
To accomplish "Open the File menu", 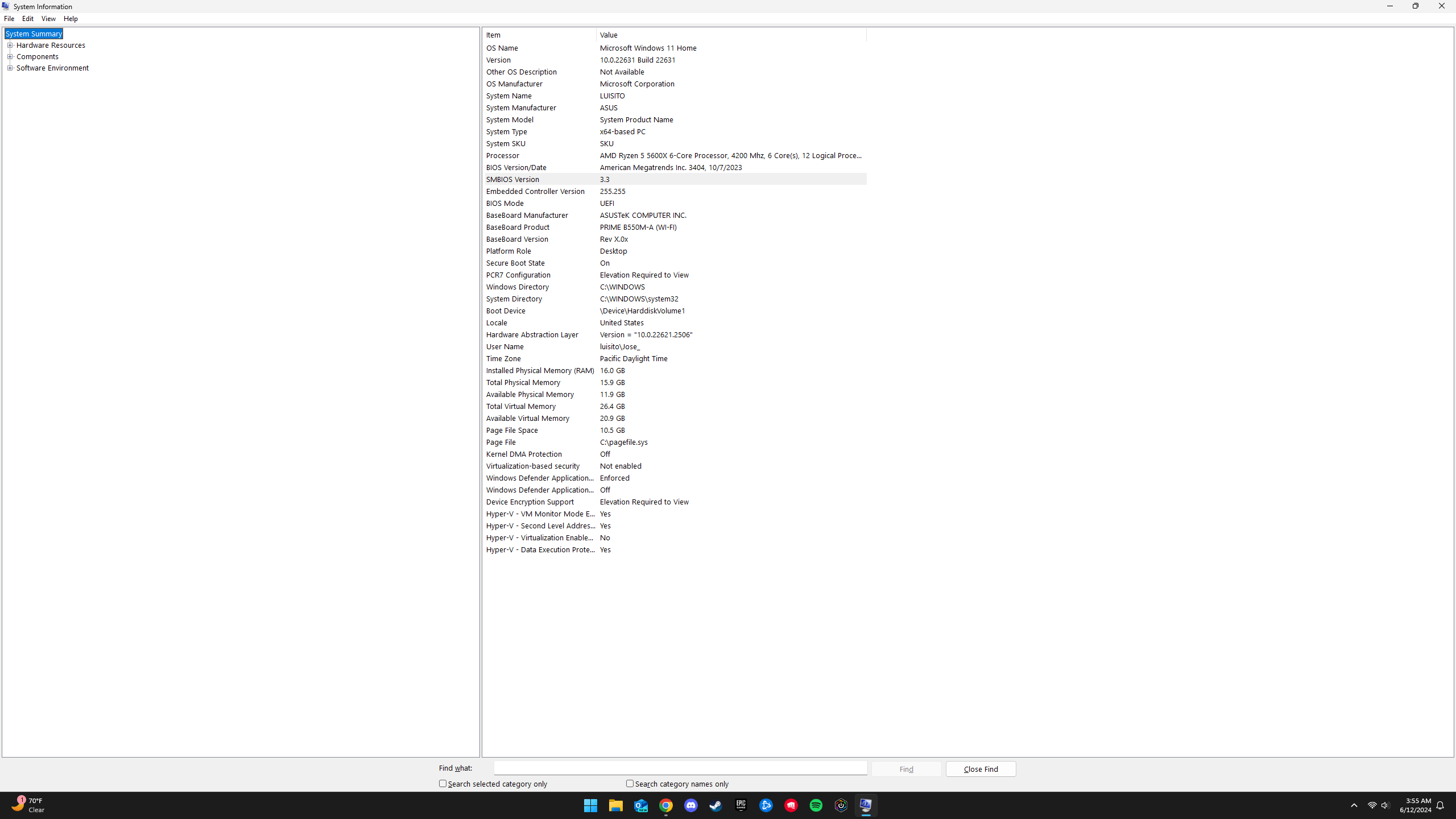I will pos(9,19).
